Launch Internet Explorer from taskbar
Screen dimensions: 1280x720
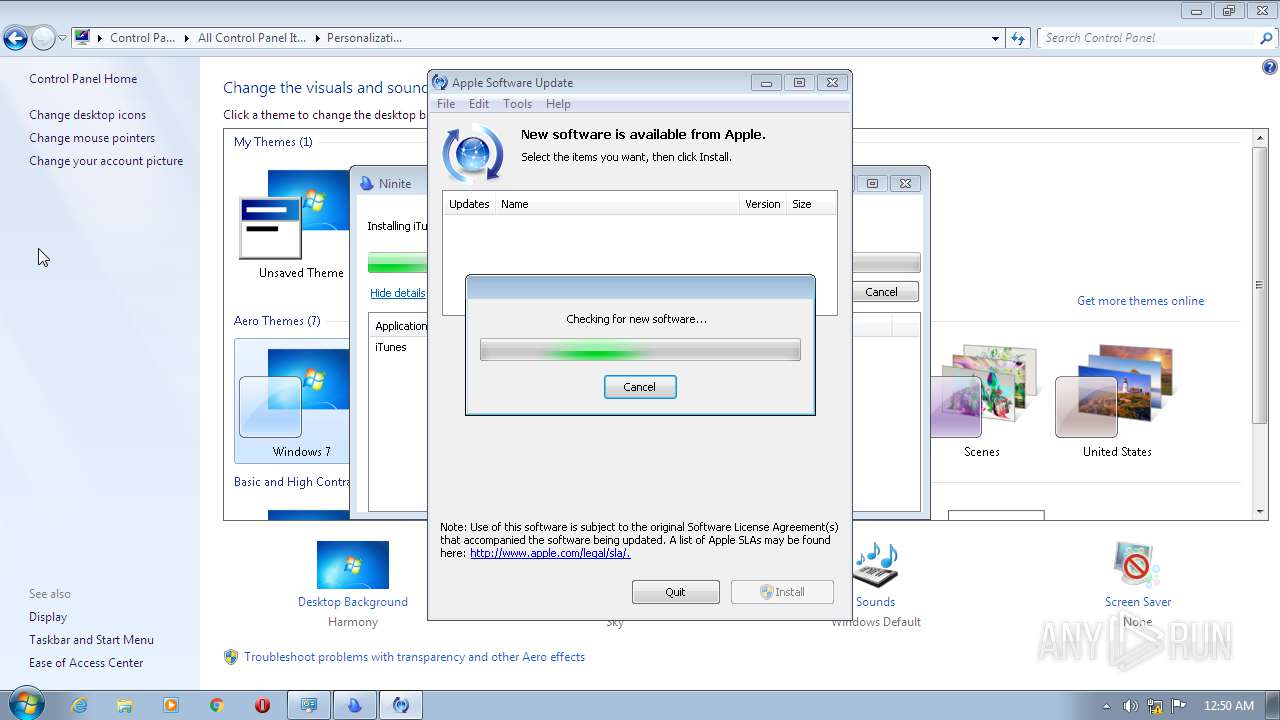pos(79,705)
